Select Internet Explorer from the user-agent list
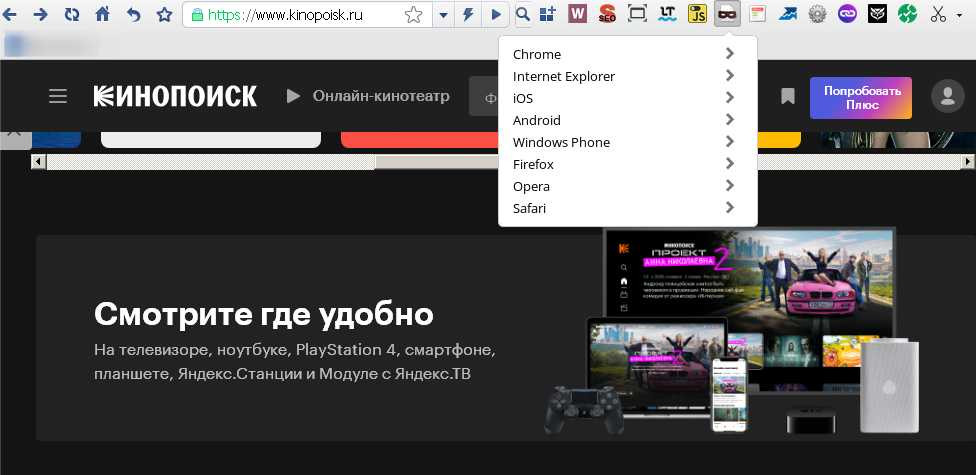 [563, 76]
